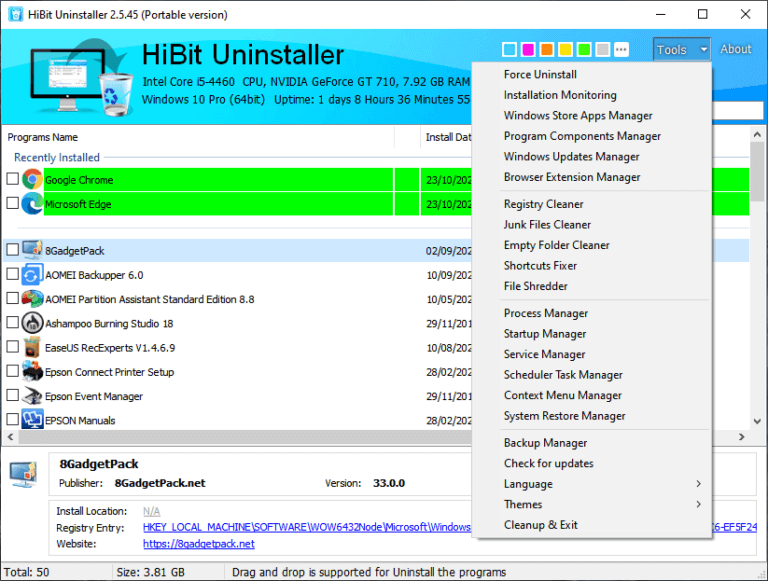The width and height of the screenshot is (768, 581).
Task: Click the HiBit Uninstaller title bar icon
Action: point(16,14)
